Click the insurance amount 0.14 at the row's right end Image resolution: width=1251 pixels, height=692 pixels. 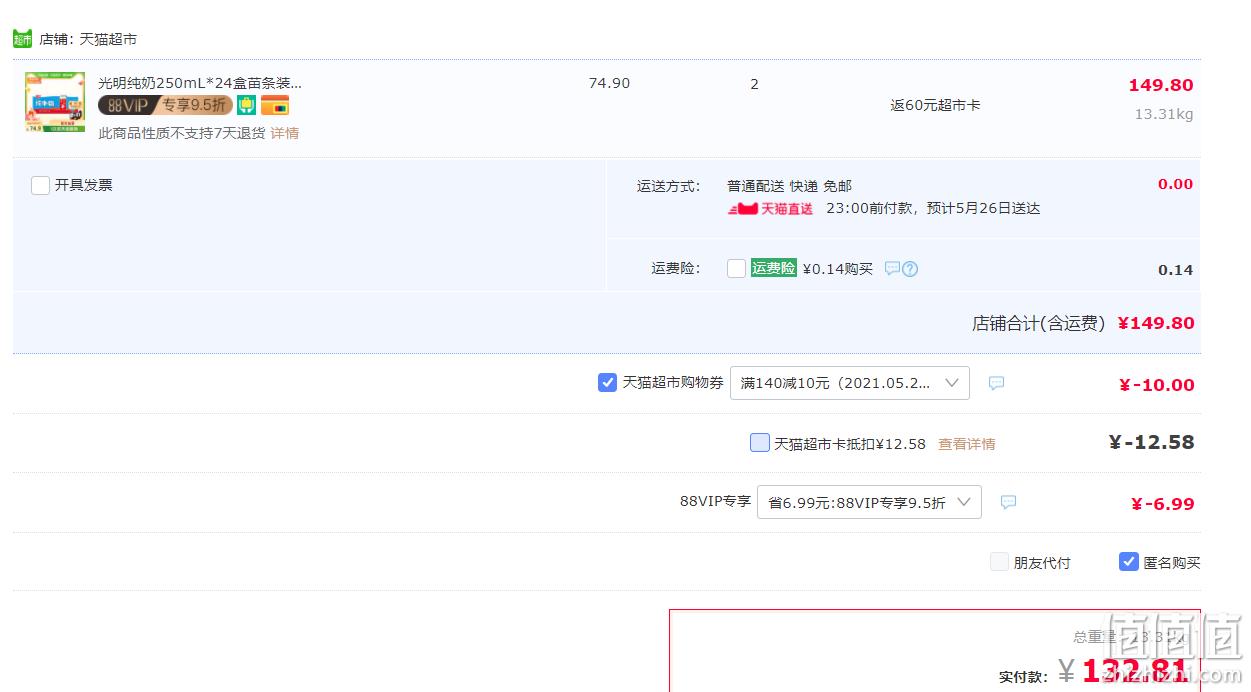1176,270
